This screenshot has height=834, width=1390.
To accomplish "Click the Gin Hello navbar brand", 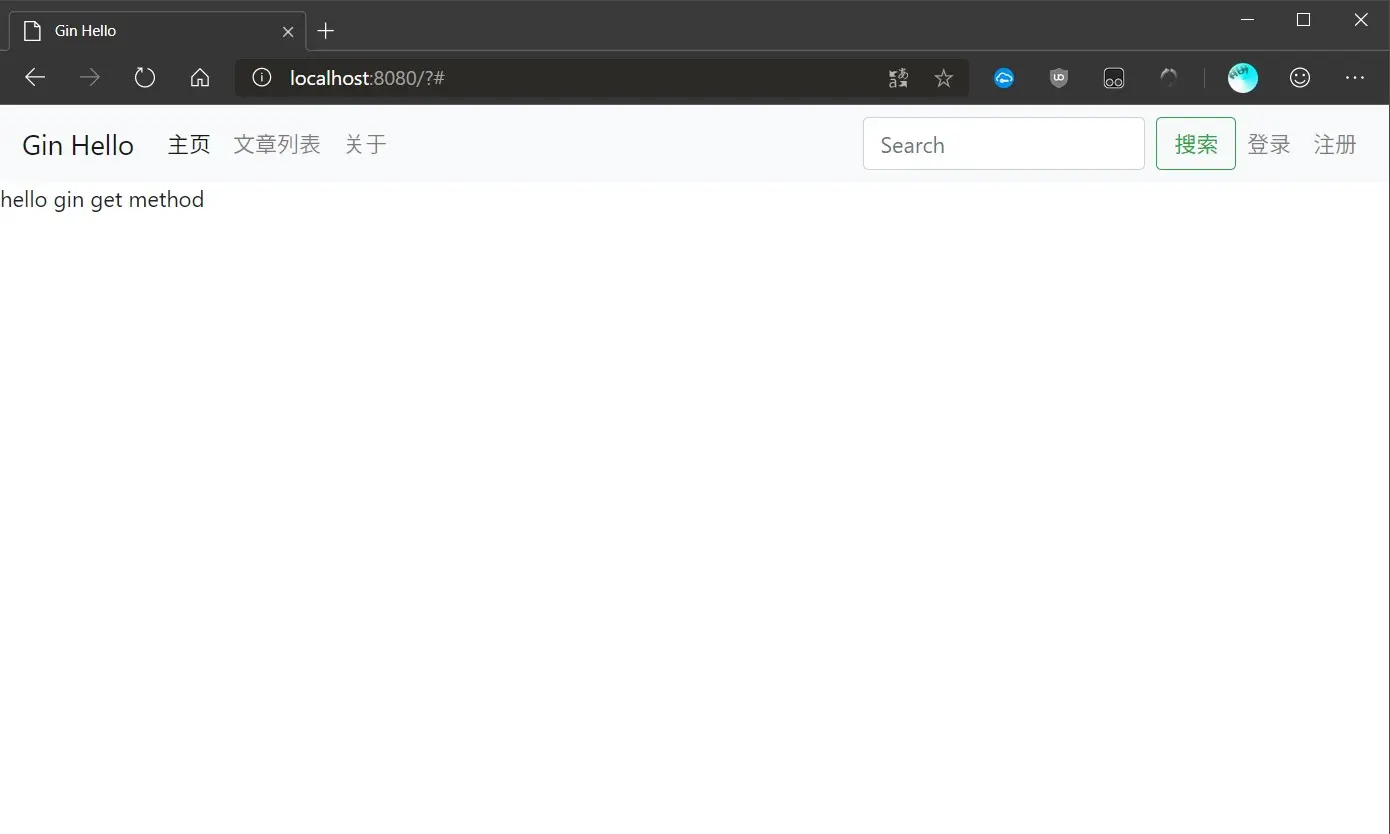I will pyautogui.click(x=78, y=145).
